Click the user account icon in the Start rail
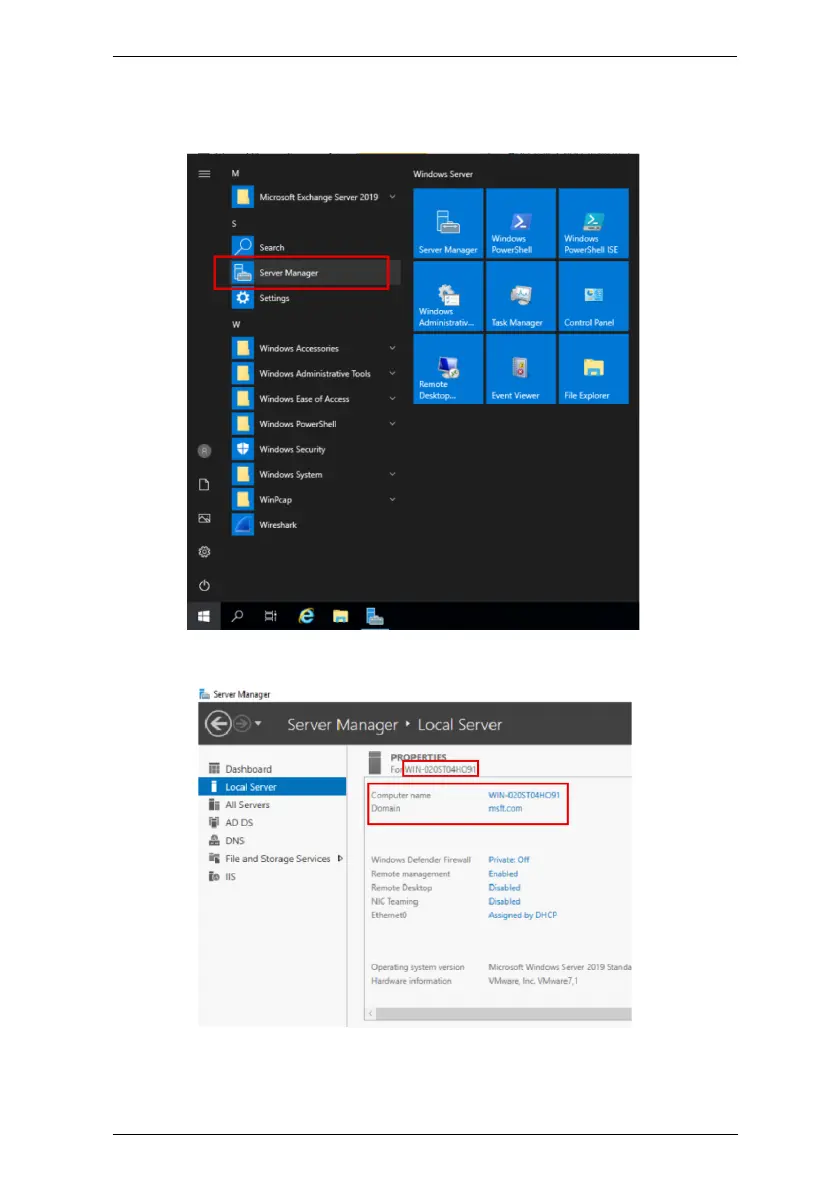Viewport: 822px width, 1192px height. pyautogui.click(x=205, y=451)
